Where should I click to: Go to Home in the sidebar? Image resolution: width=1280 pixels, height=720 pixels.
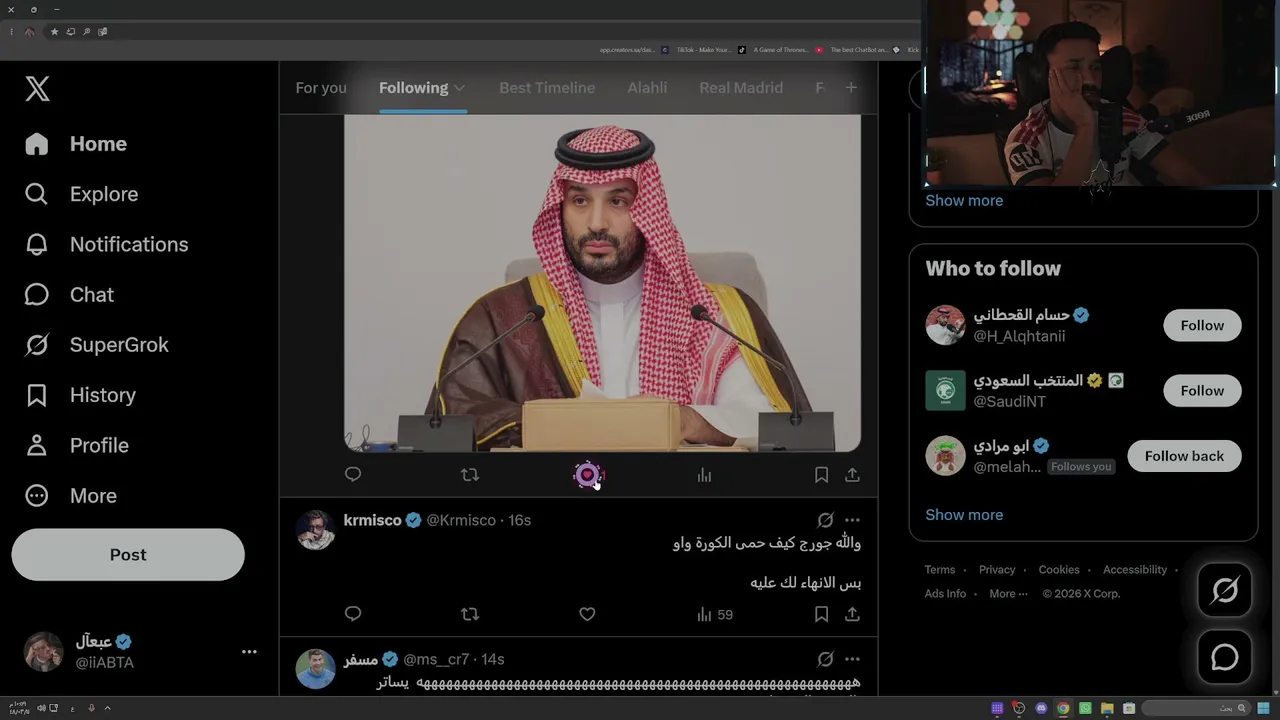(76, 144)
